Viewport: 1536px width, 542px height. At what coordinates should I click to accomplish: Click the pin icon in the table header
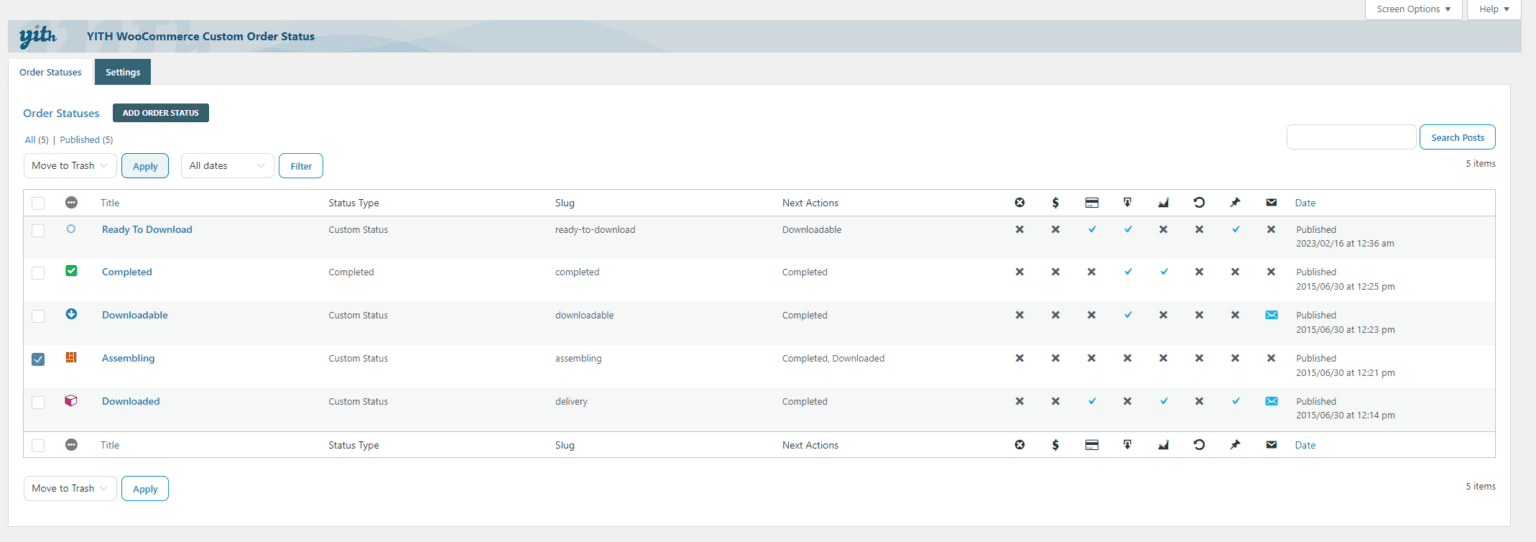coord(1235,203)
